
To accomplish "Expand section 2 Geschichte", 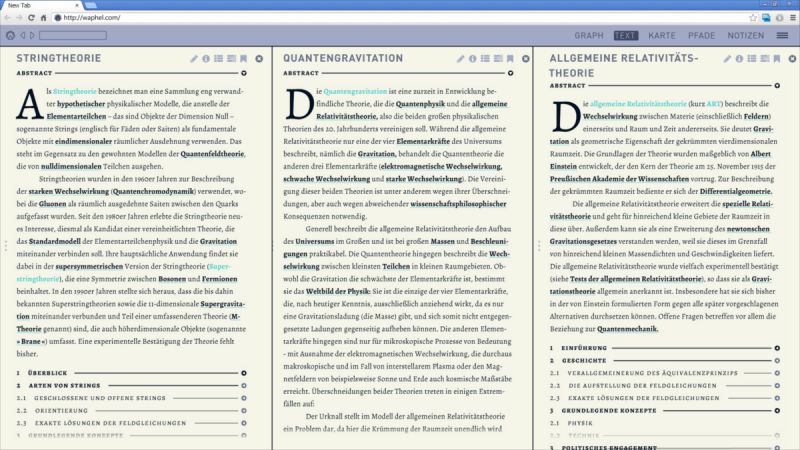I will click(777, 360).
